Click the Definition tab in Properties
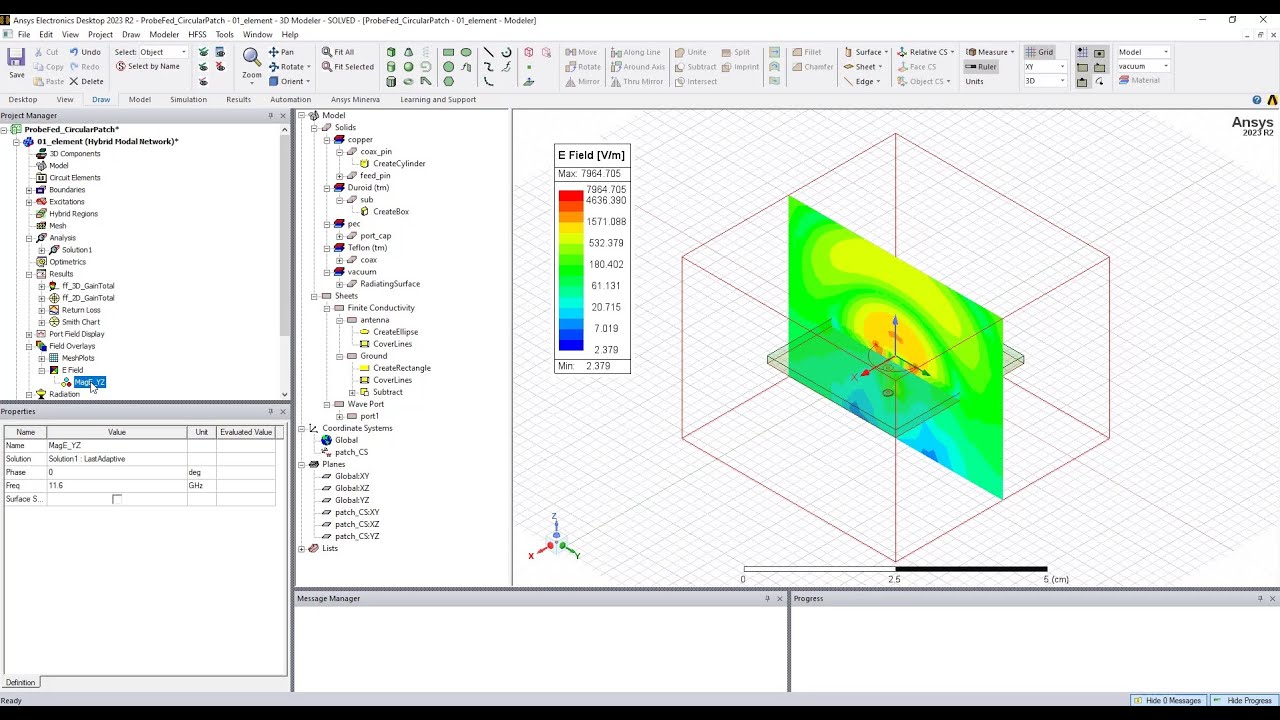 pos(20,682)
